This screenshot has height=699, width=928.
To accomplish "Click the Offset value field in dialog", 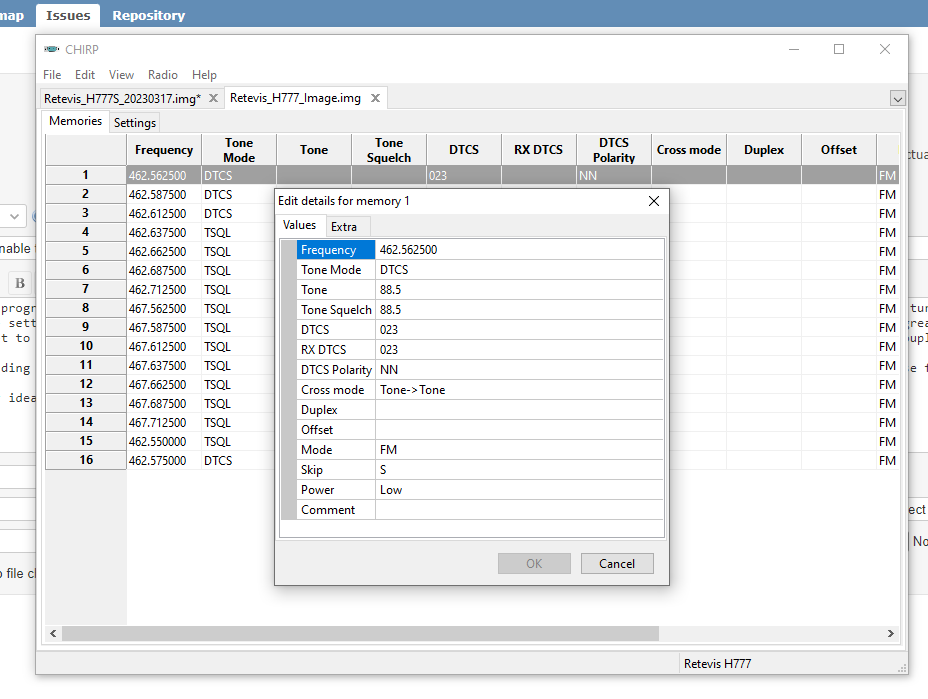I will pos(519,430).
